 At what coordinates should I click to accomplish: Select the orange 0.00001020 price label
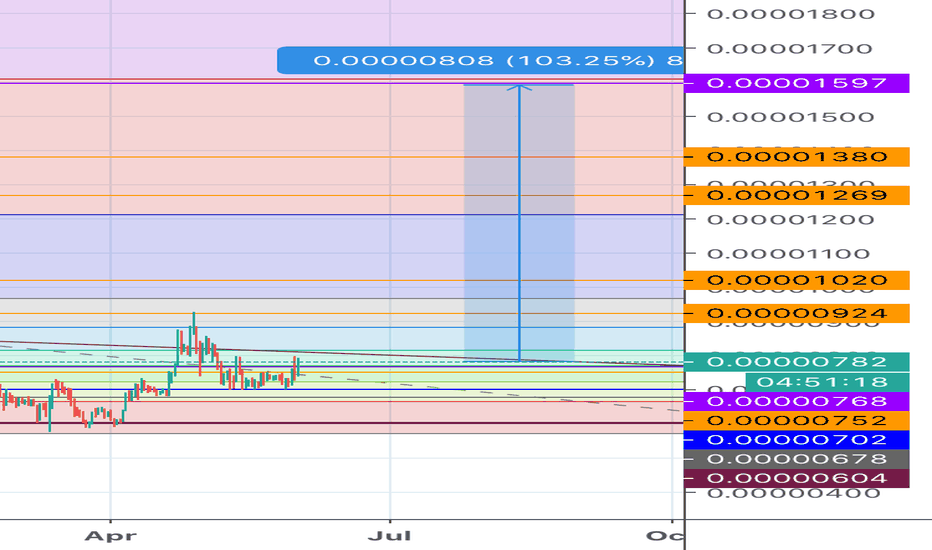click(796, 280)
